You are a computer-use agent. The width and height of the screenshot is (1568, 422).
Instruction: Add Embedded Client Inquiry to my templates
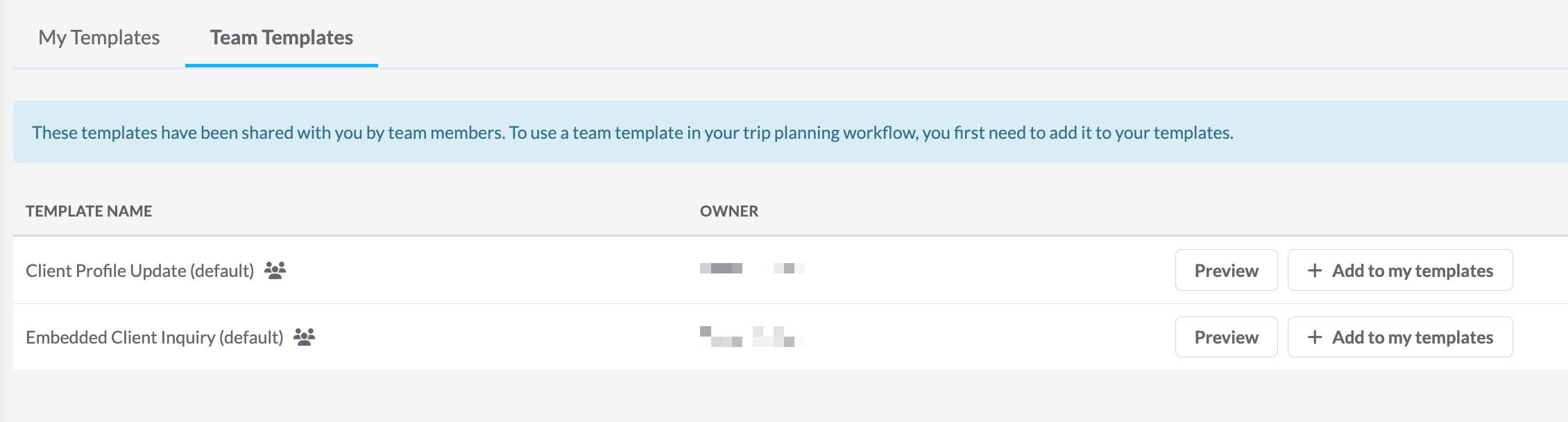[x=1412, y=337]
